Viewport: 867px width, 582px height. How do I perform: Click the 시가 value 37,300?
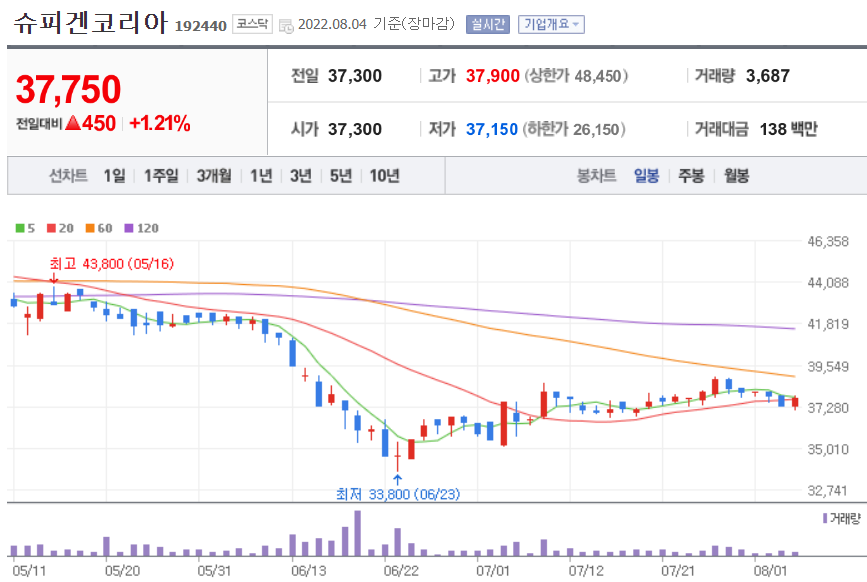point(355,129)
